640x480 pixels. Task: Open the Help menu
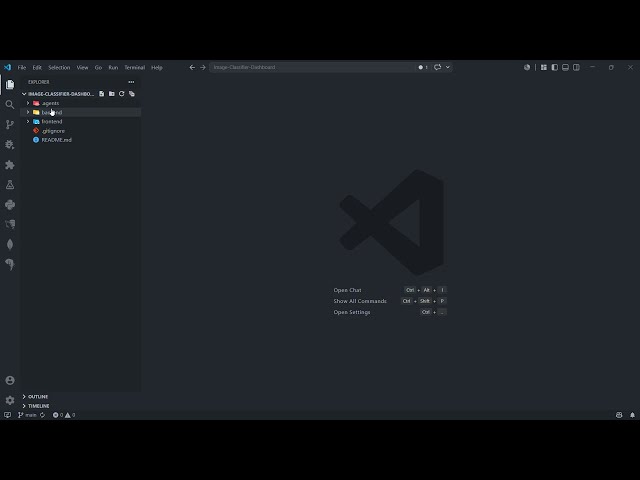(157, 67)
